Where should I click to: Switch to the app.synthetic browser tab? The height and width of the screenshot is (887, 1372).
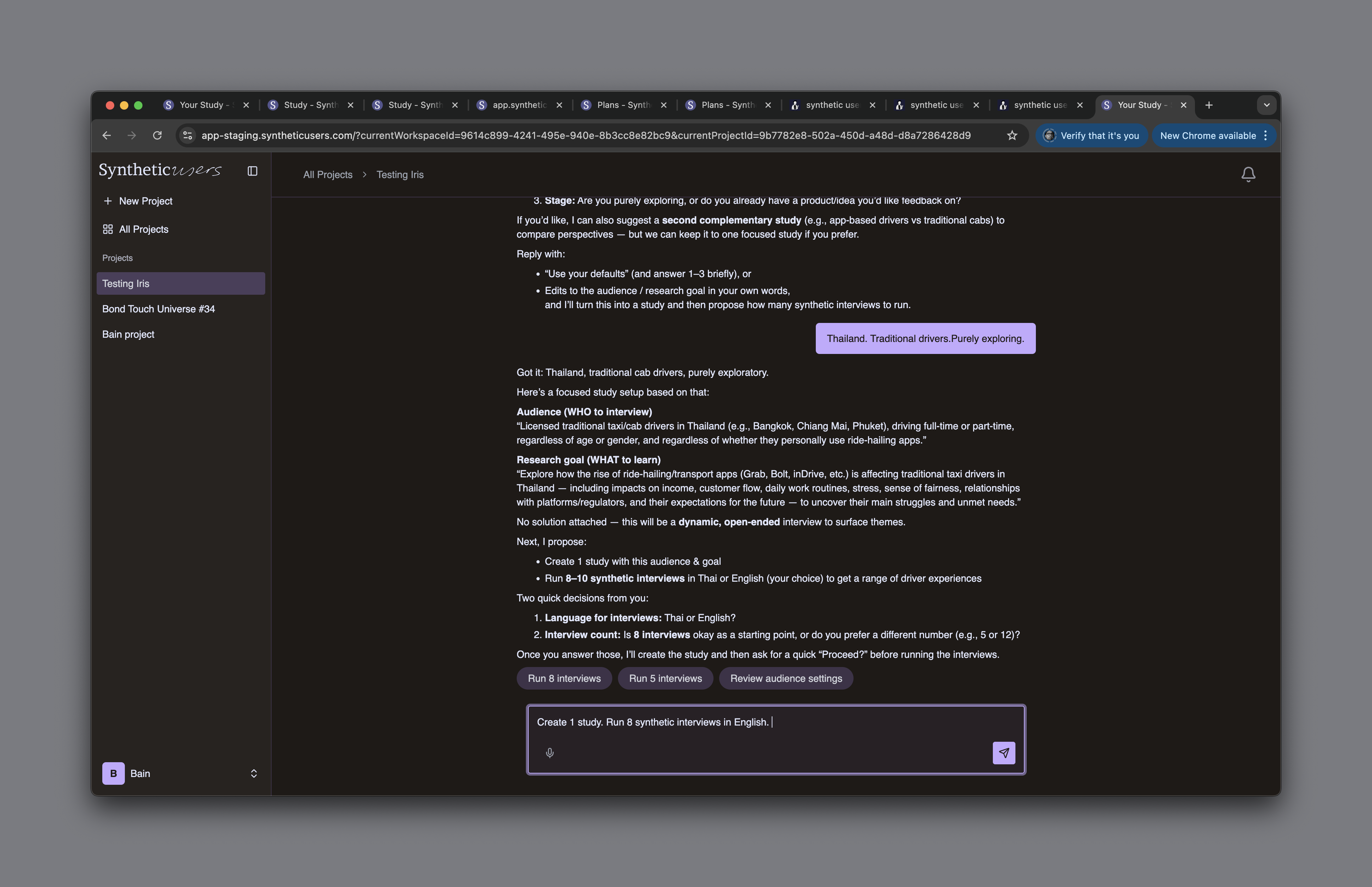pos(518,105)
